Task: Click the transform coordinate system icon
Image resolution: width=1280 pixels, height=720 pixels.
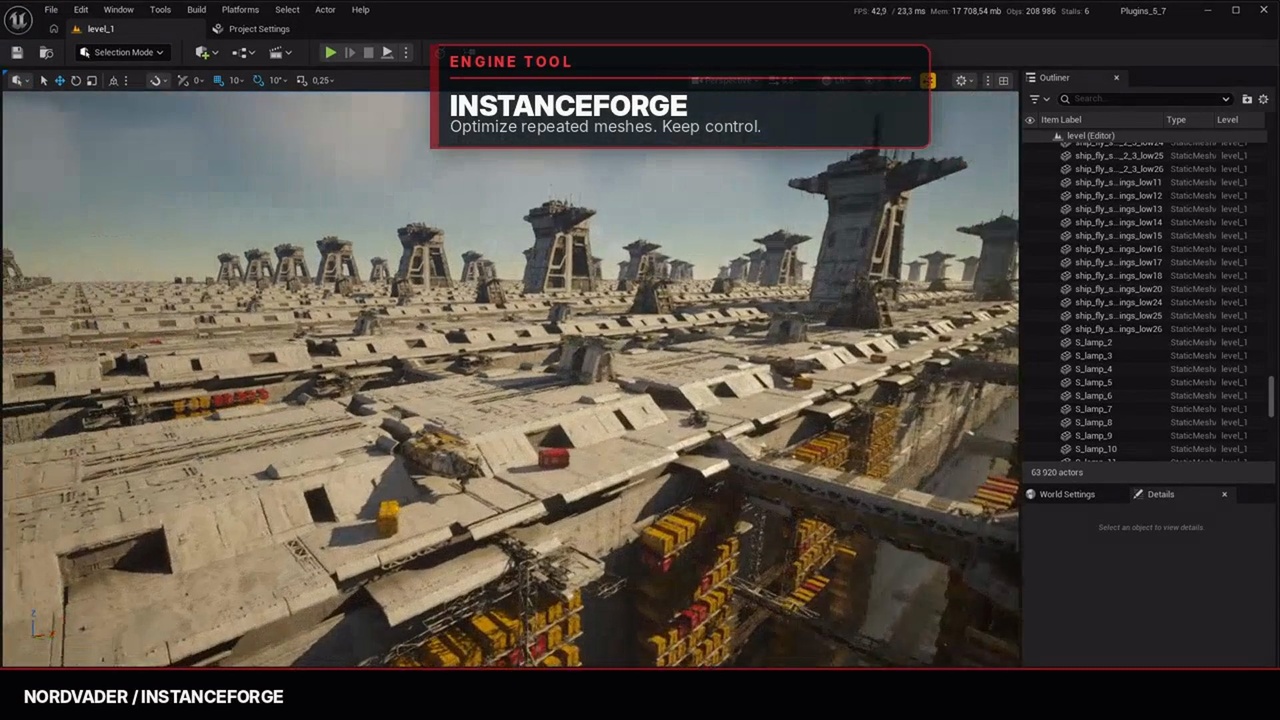Action: [x=113, y=81]
